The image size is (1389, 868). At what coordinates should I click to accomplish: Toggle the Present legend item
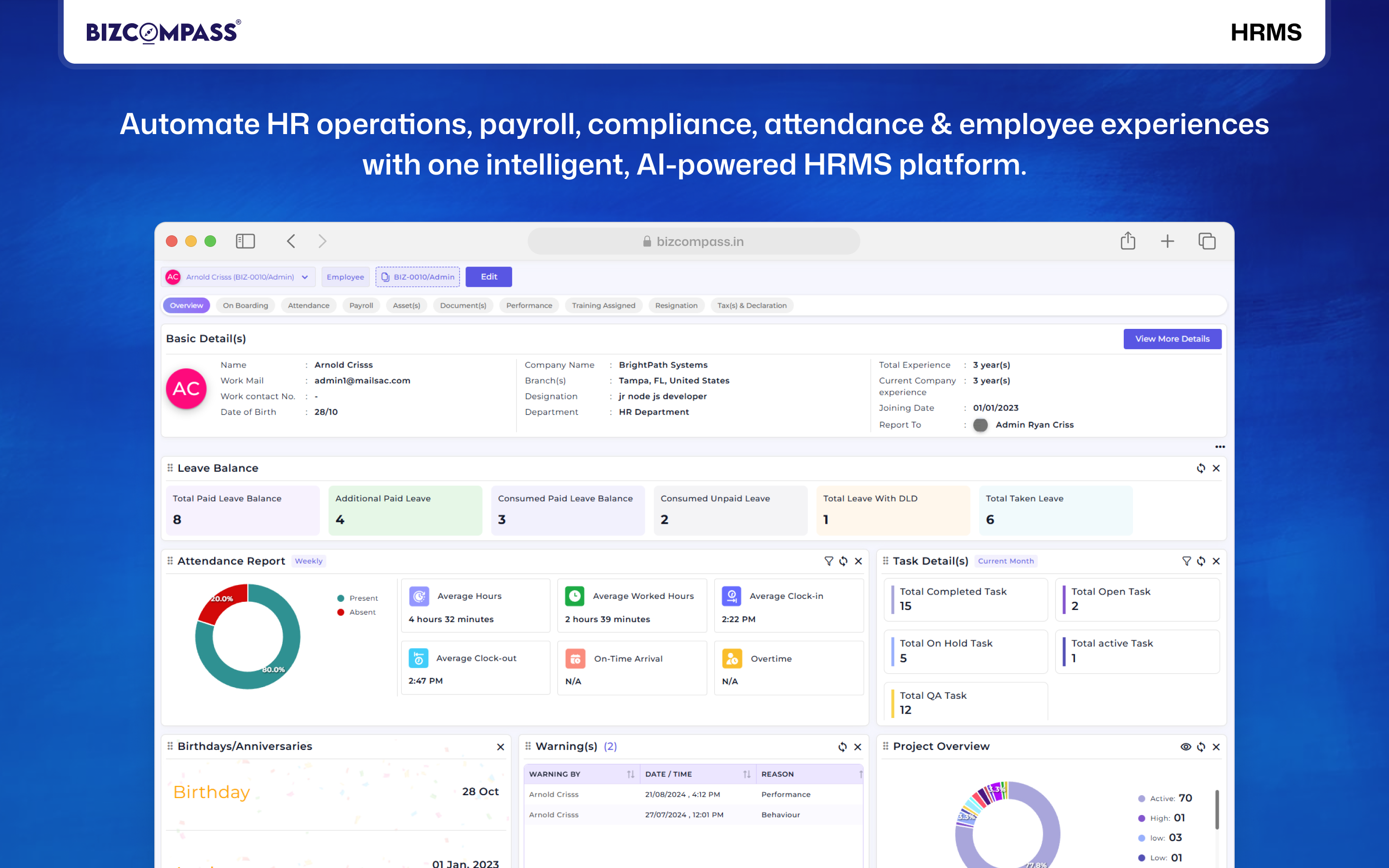[357, 598]
